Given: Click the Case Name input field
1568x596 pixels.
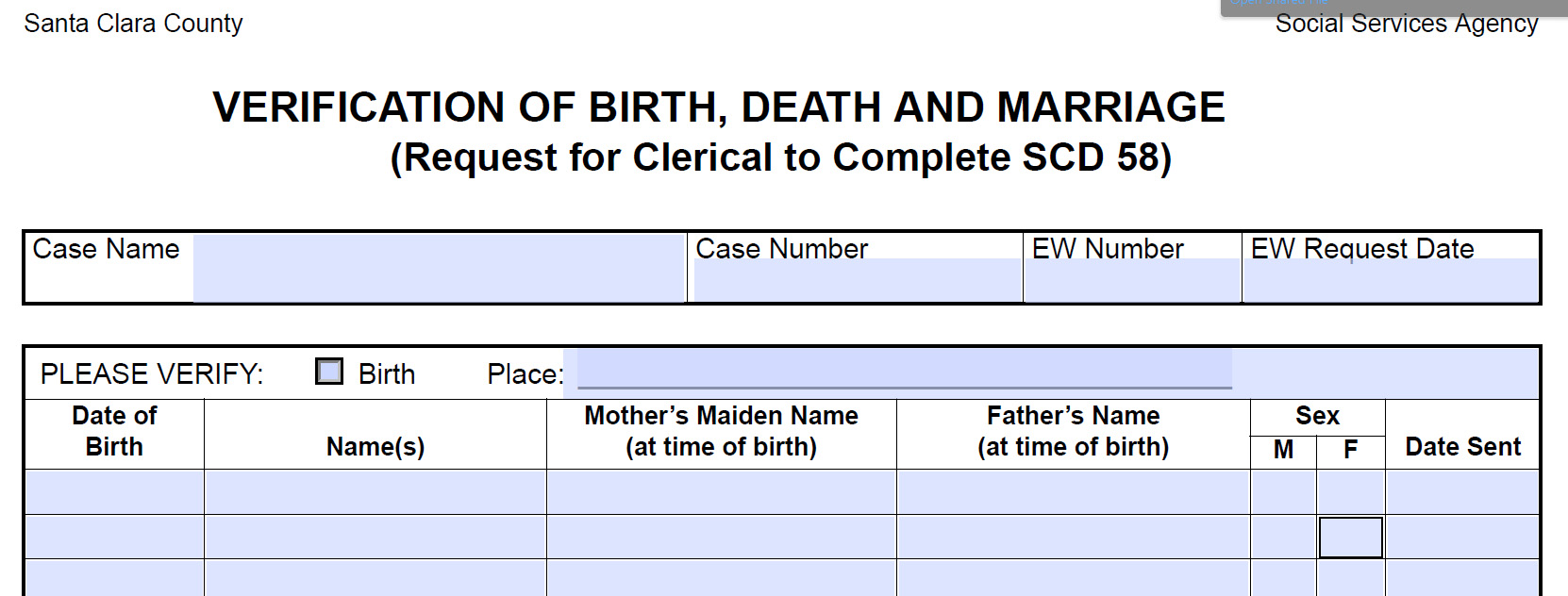Looking at the screenshot, I should (439, 269).
